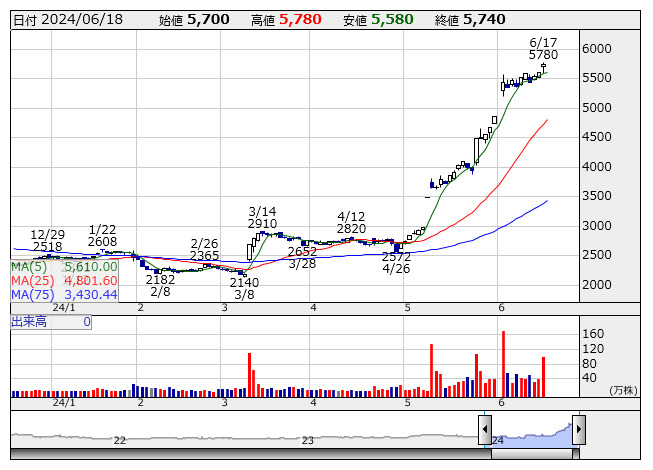Click the opening price value 5,700
This screenshot has height=470, width=653.
(x=208, y=20)
